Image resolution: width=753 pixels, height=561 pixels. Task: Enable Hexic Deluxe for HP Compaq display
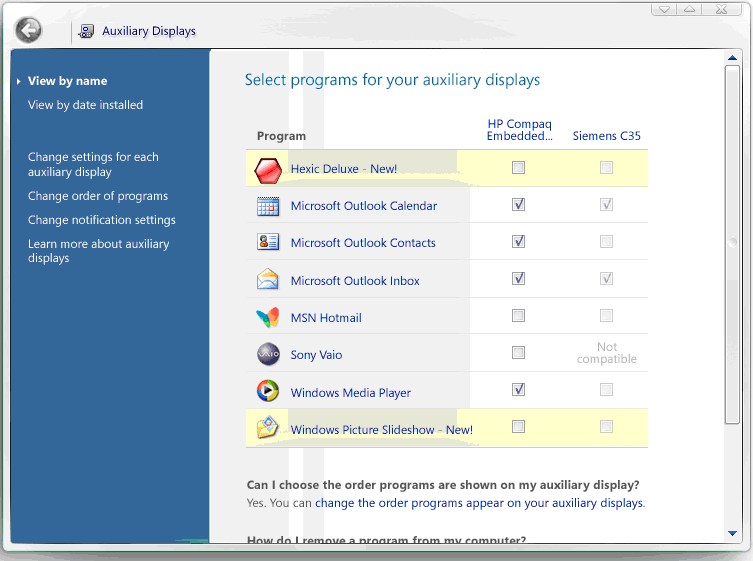pos(518,168)
